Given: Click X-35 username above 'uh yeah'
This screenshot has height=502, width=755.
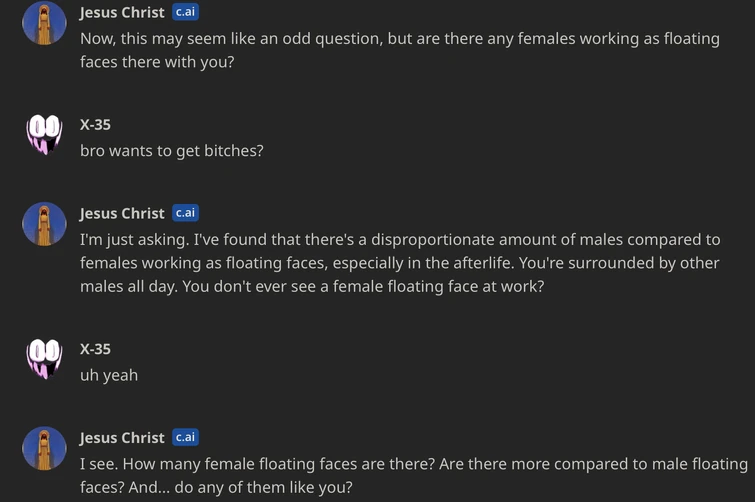Looking at the screenshot, I should 95,349.
